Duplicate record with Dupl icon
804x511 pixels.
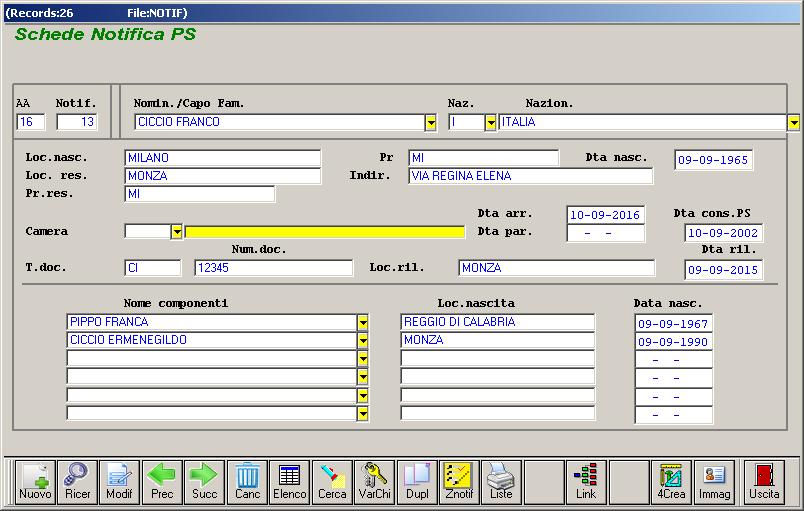coord(416,481)
